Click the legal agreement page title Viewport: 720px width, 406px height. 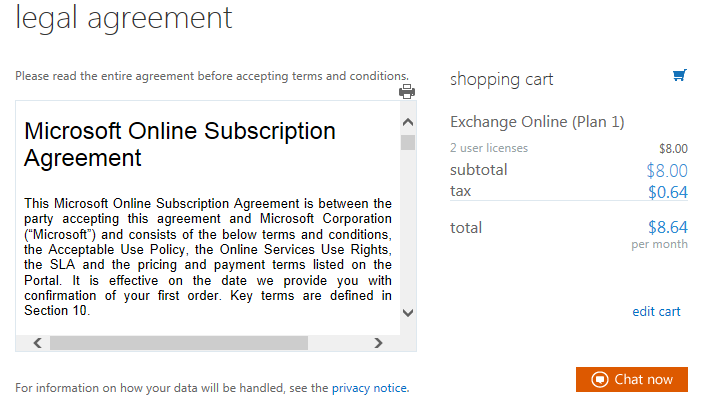click(x=124, y=17)
